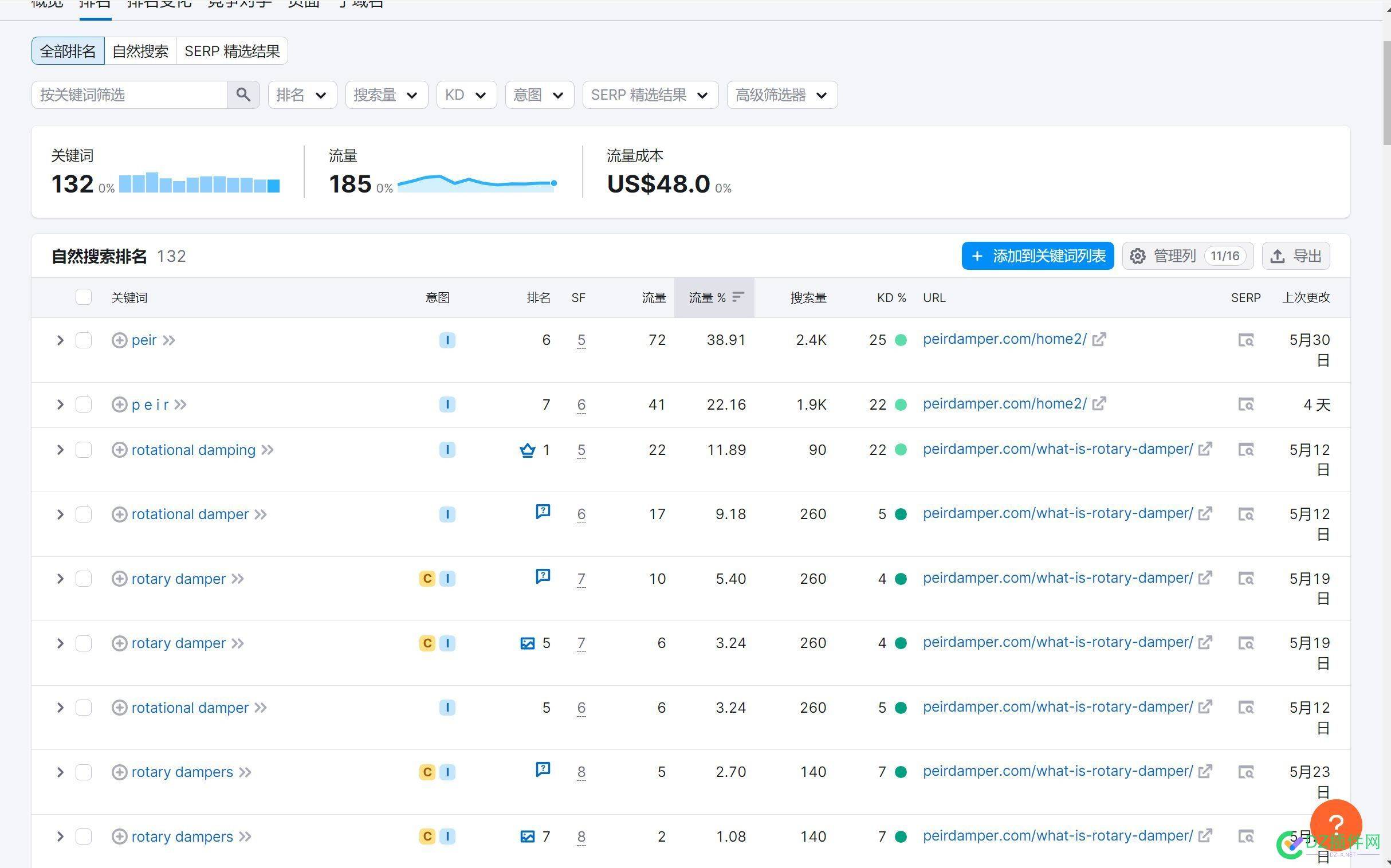Click People-also-ask icon in rotary damper row with traffic 10
The height and width of the screenshot is (868, 1391).
[543, 576]
